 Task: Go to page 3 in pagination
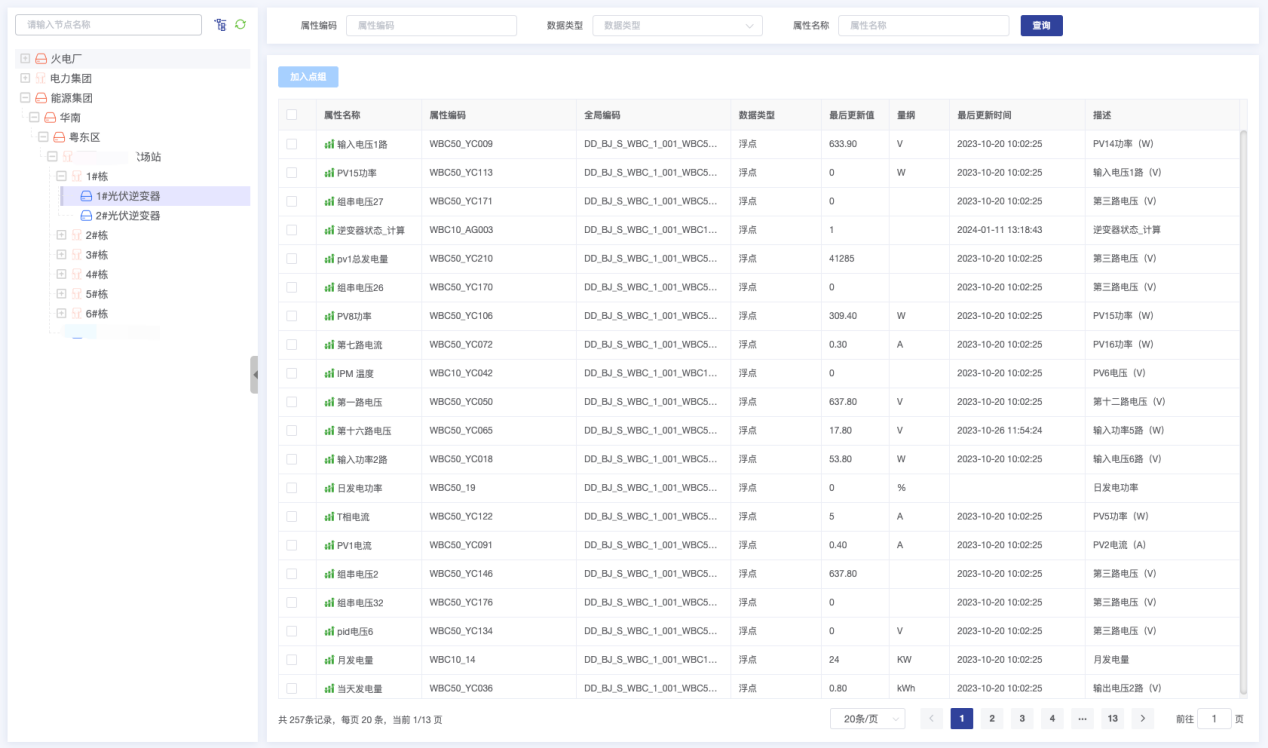tap(1021, 719)
